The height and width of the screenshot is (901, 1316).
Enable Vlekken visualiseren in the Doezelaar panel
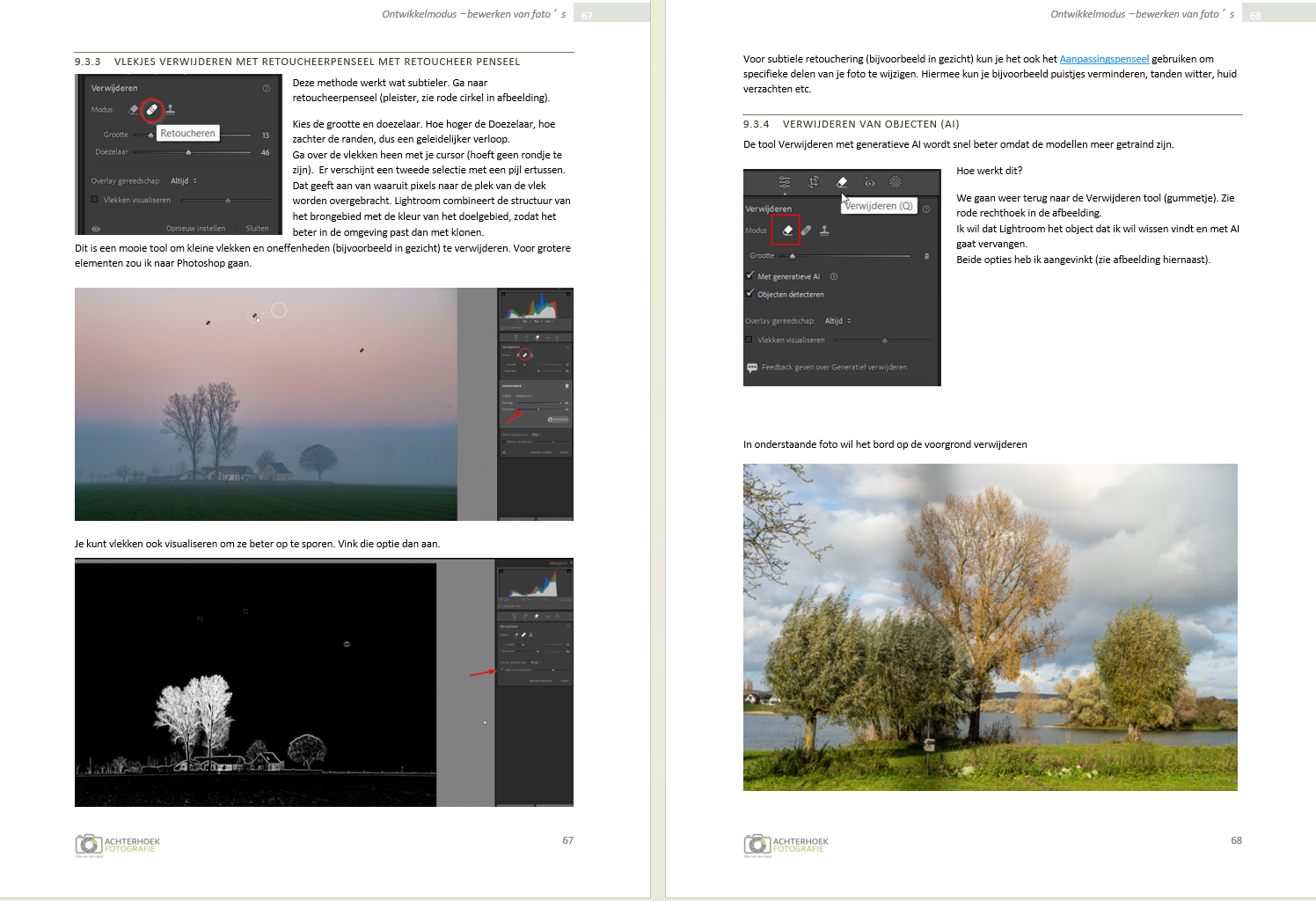coord(95,200)
